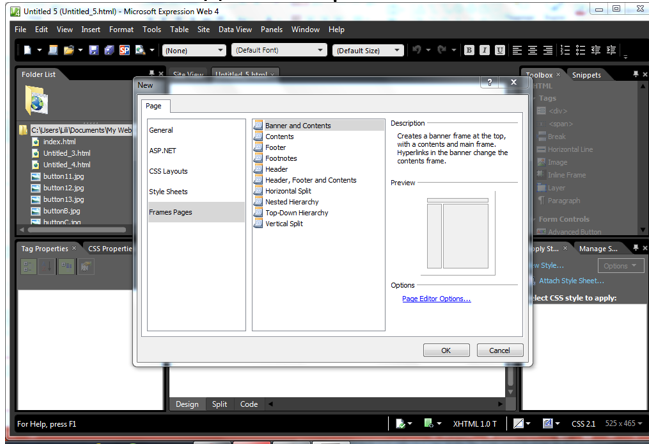Screen dimensions: 651x445
Task: Click the Redo toolbar icon
Action: coord(442,50)
